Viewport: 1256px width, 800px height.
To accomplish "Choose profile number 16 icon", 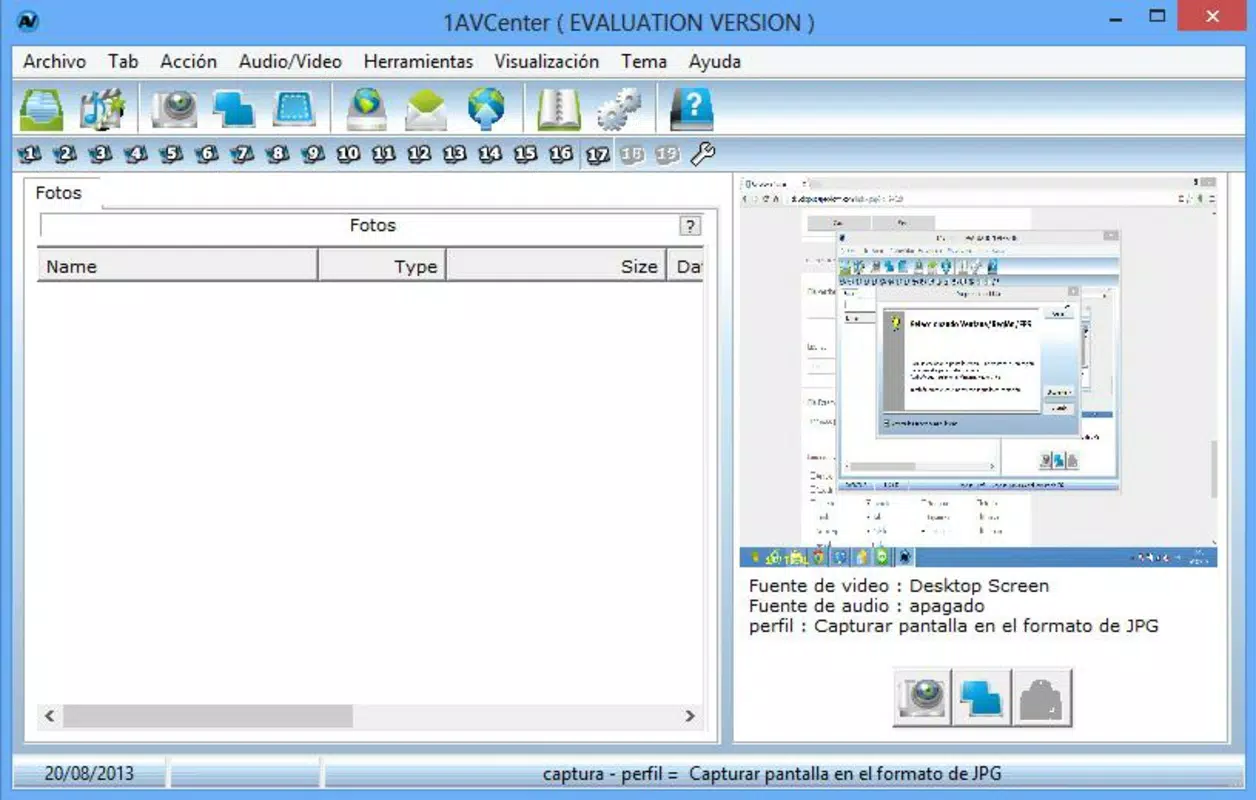I will tap(561, 154).
